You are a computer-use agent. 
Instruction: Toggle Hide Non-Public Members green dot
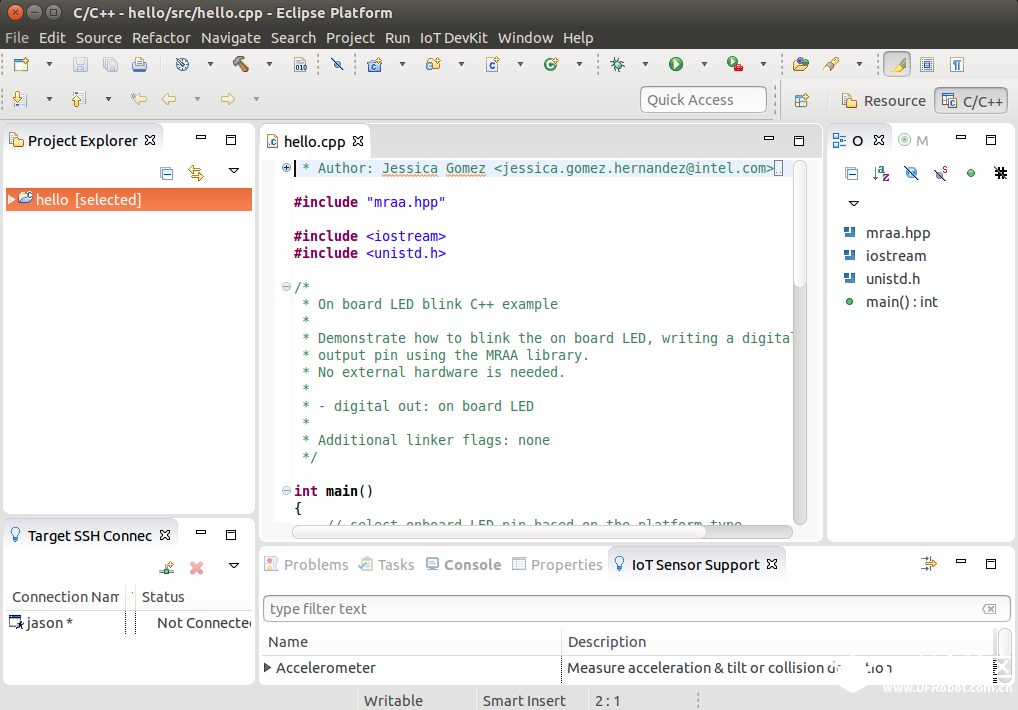[x=971, y=173]
